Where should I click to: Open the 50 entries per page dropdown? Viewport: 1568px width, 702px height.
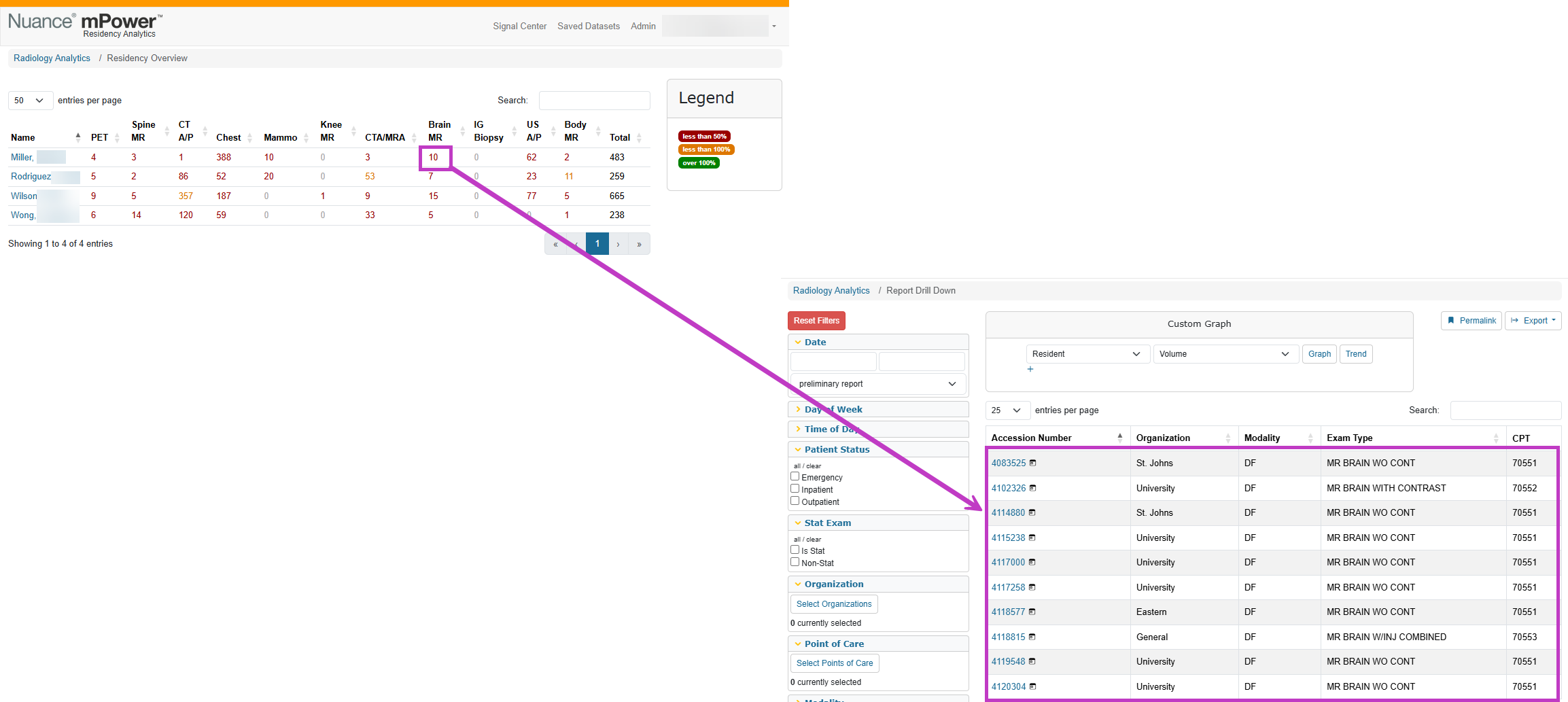[x=30, y=101]
